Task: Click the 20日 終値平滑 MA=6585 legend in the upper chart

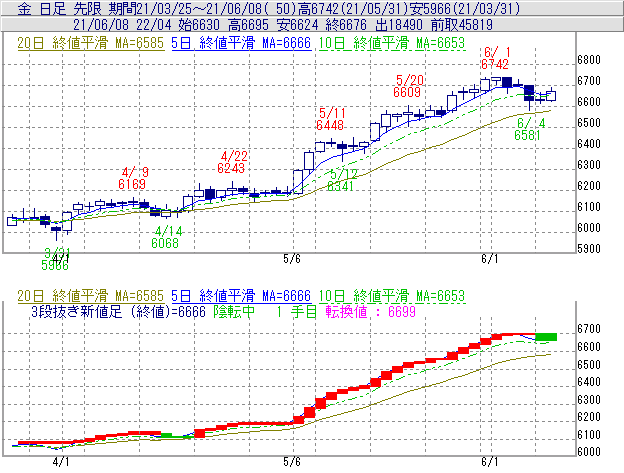Action: (90, 43)
